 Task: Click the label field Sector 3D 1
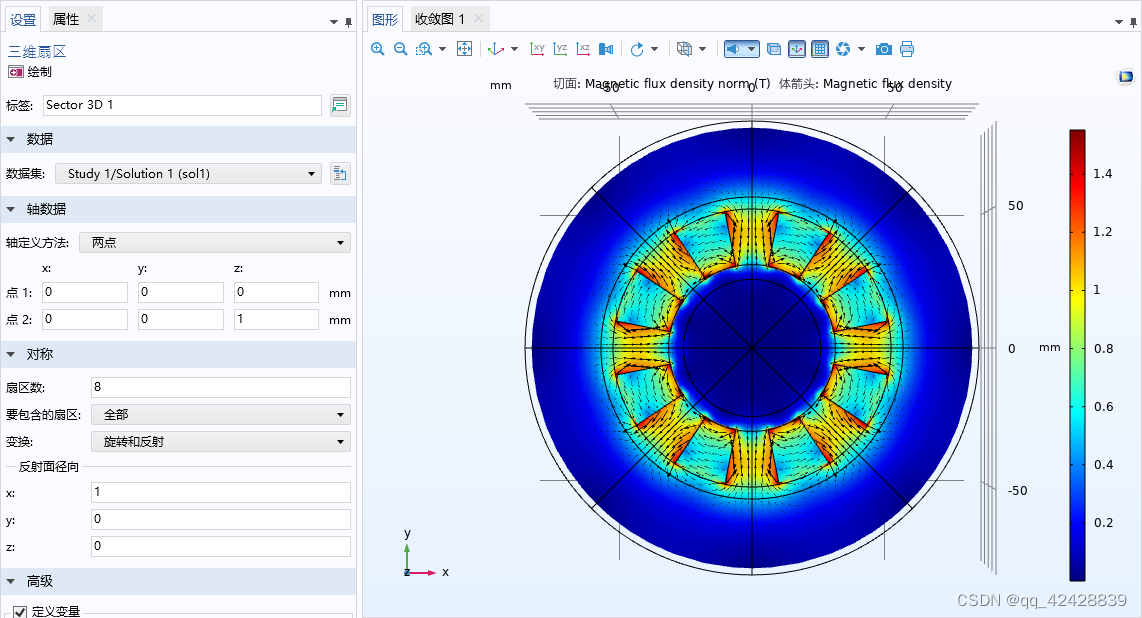182,105
